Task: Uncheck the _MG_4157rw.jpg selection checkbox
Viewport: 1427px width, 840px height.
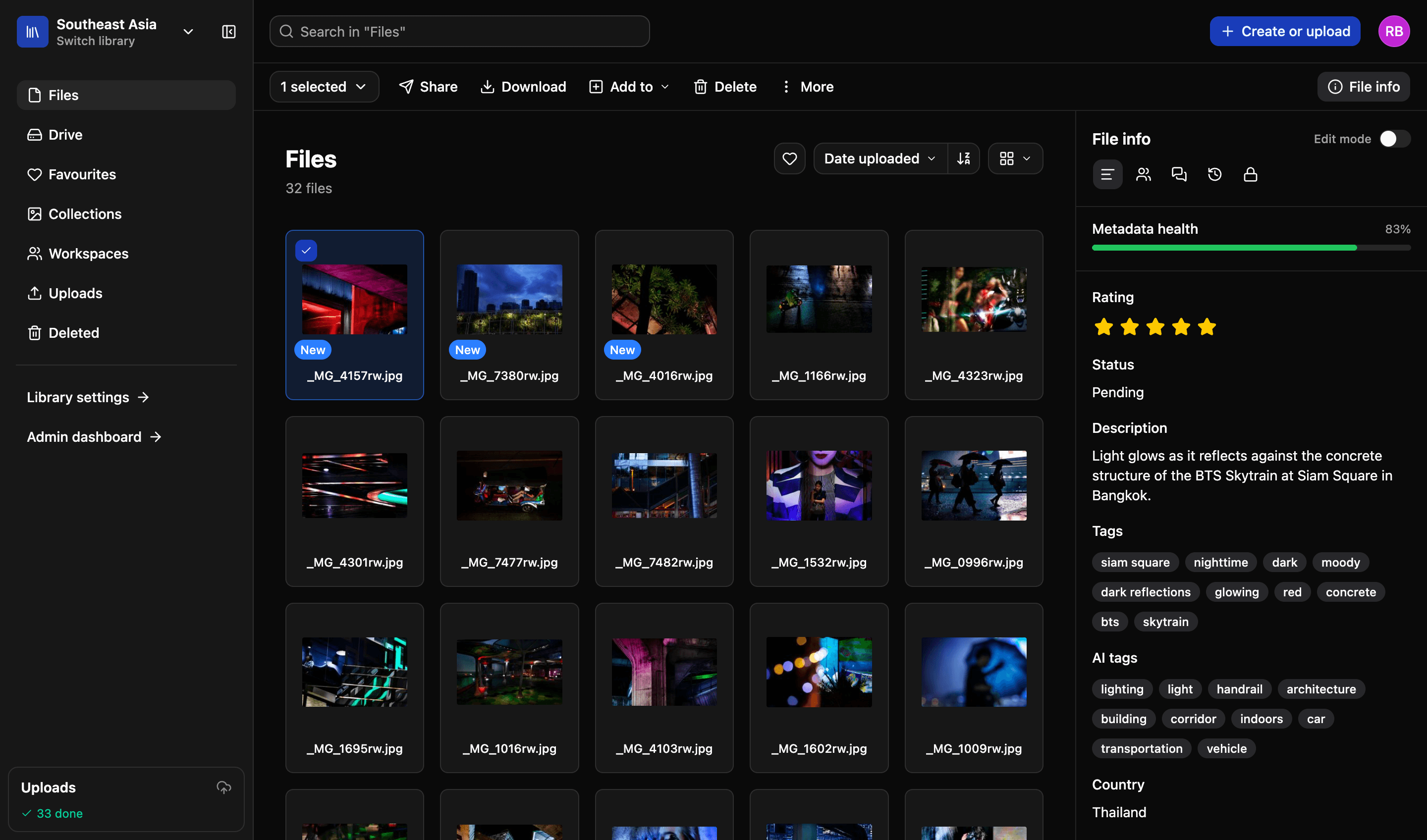Action: coord(306,250)
